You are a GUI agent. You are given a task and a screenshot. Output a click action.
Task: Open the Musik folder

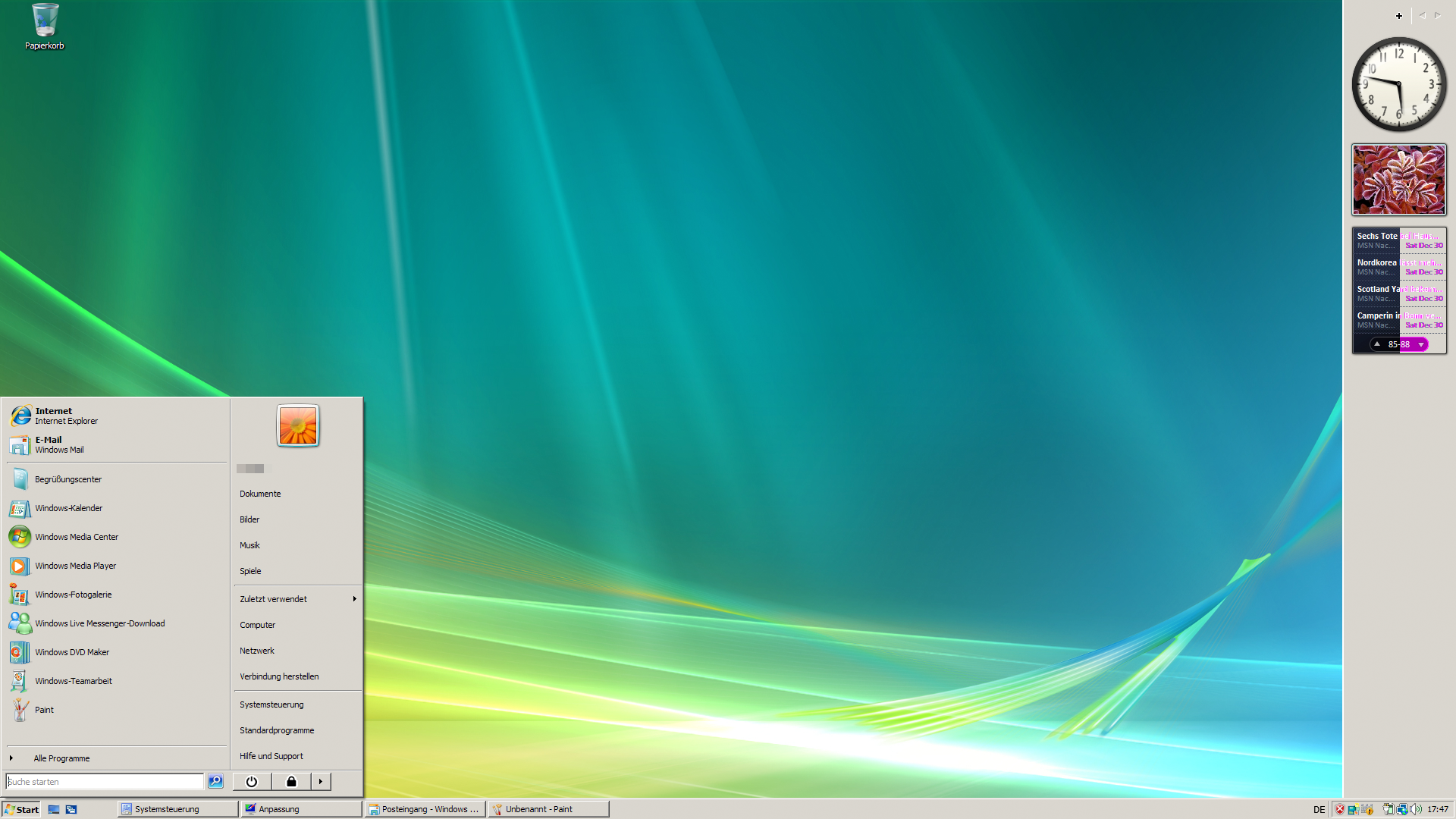(298, 545)
